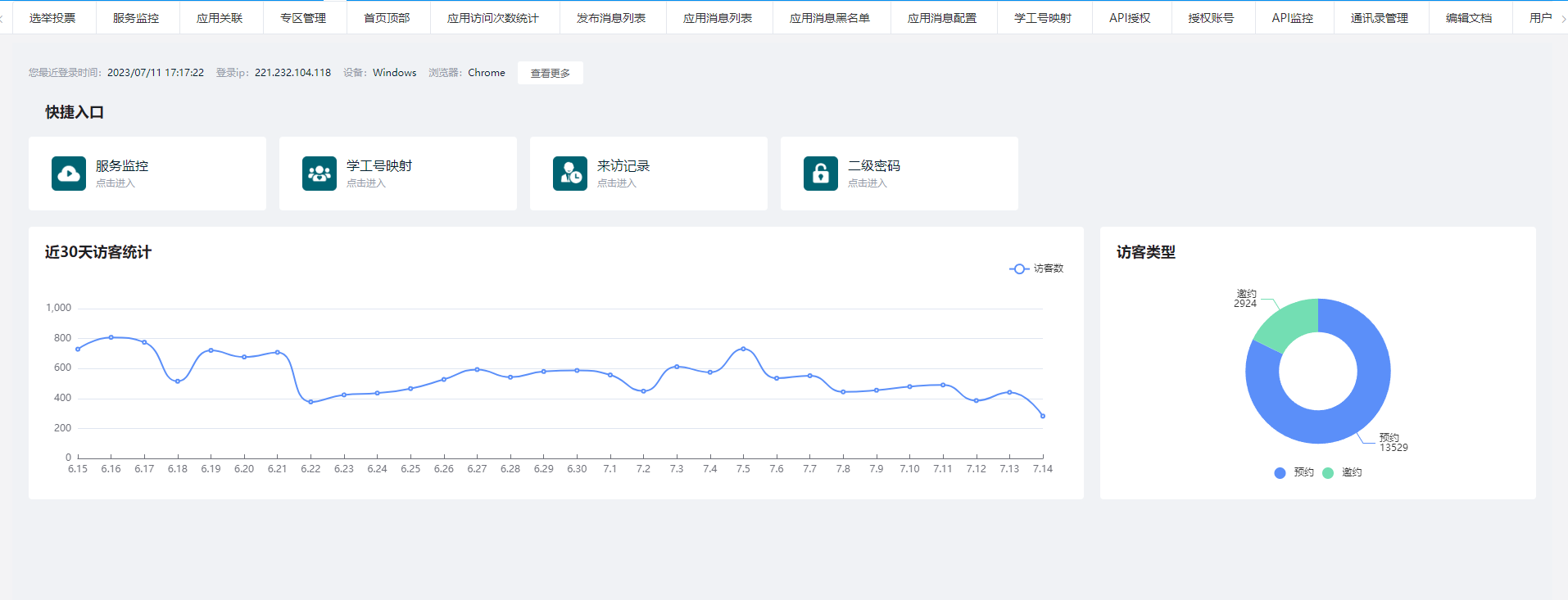Click the 6.16 data point on chart
This screenshot has height=600, width=1568.
tap(111, 337)
